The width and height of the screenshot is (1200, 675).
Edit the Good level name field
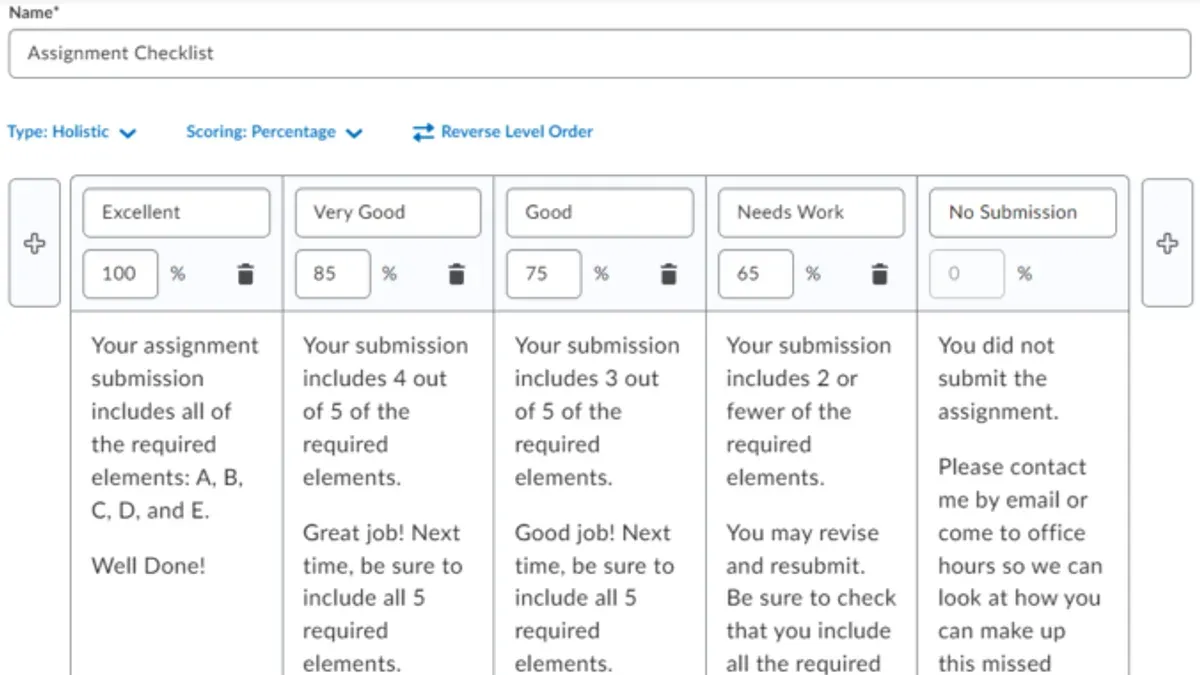point(600,213)
